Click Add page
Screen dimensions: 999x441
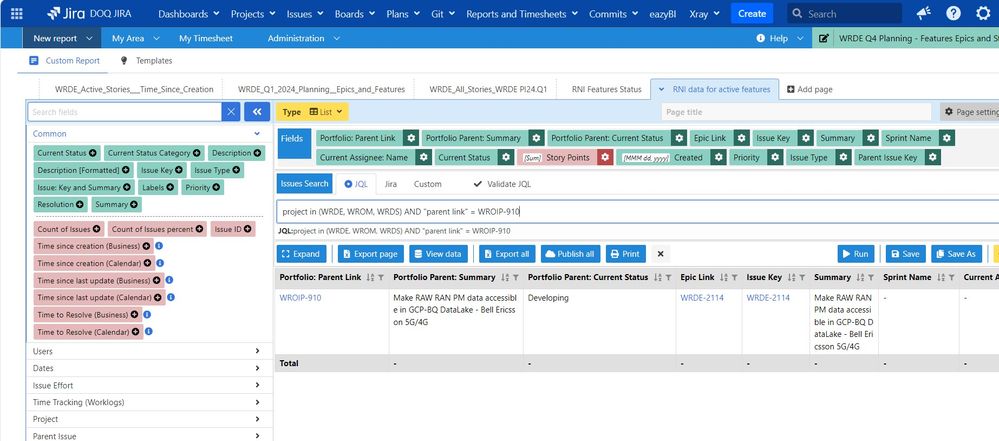pyautogui.click(x=810, y=89)
